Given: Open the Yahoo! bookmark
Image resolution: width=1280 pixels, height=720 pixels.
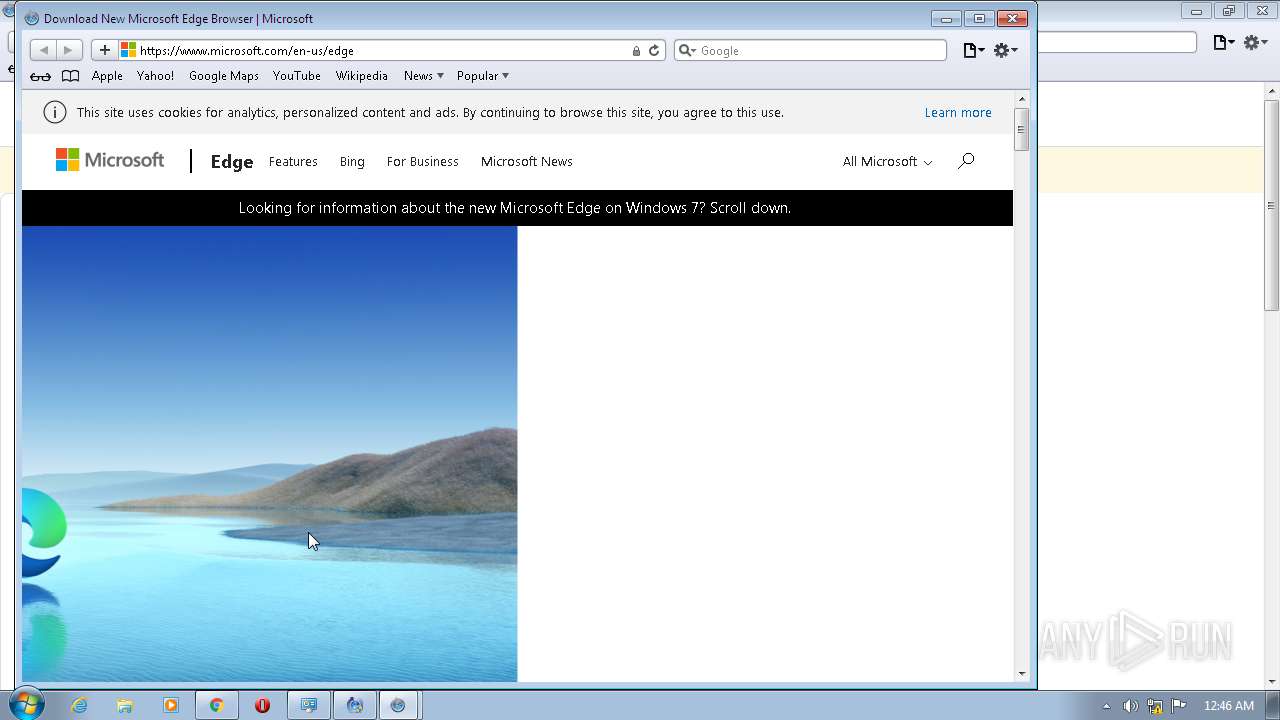Looking at the screenshot, I should pyautogui.click(x=155, y=76).
